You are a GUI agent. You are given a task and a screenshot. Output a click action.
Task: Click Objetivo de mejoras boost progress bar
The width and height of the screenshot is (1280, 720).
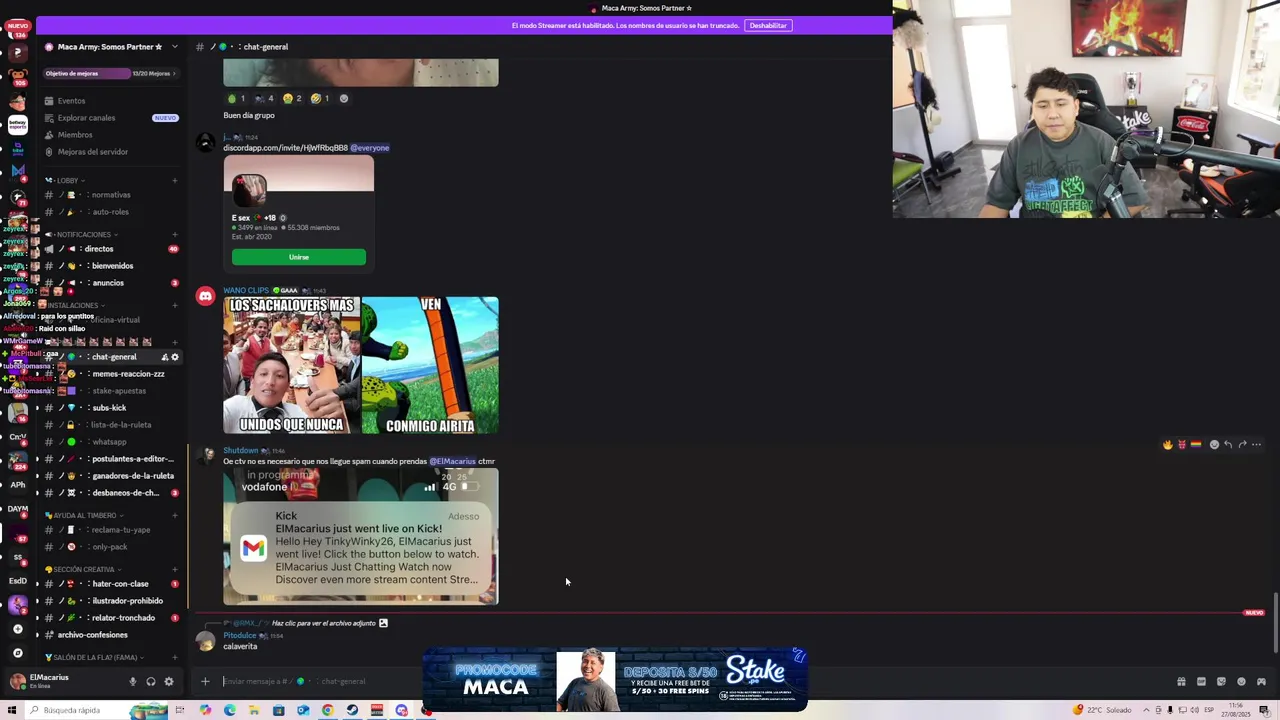pos(110,73)
